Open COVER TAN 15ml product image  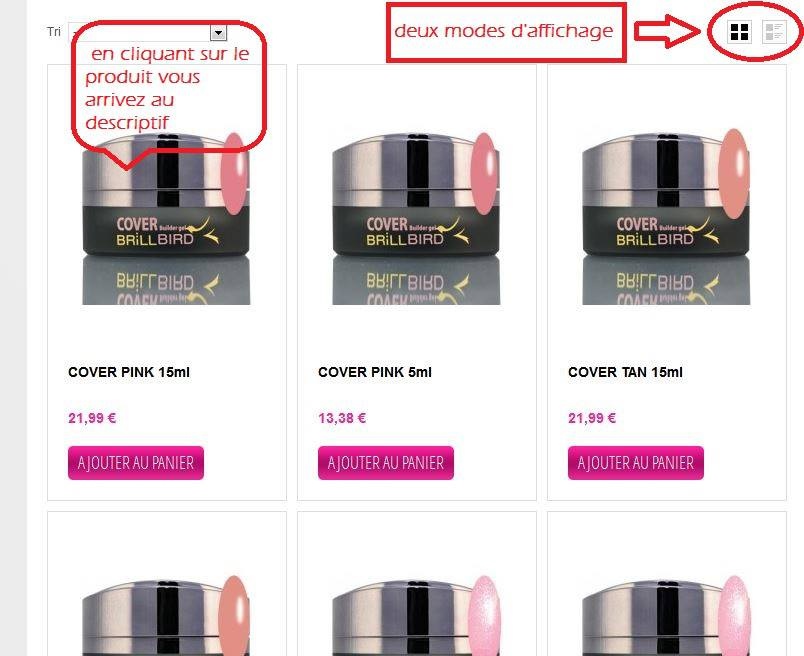[x=666, y=216]
